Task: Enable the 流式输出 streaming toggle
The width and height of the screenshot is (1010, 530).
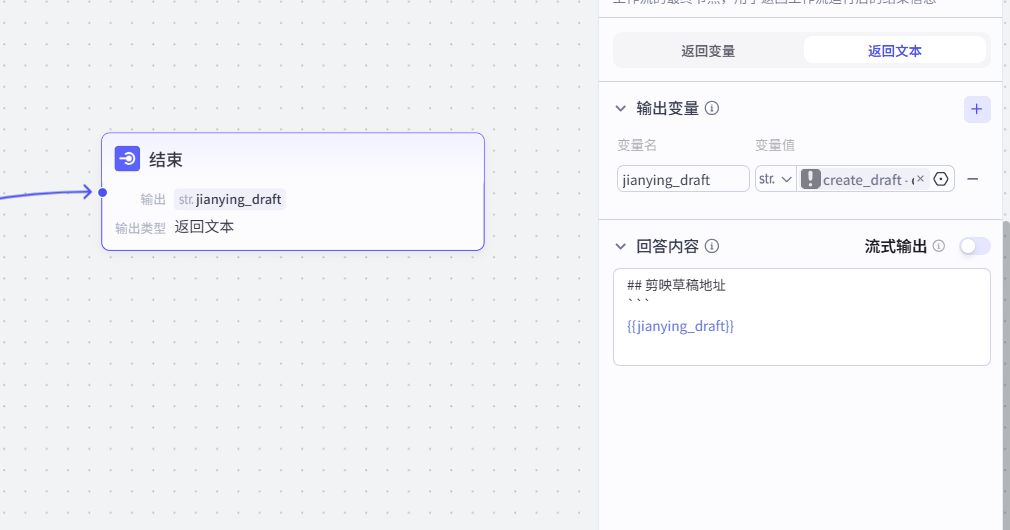Action: pyautogui.click(x=974, y=246)
